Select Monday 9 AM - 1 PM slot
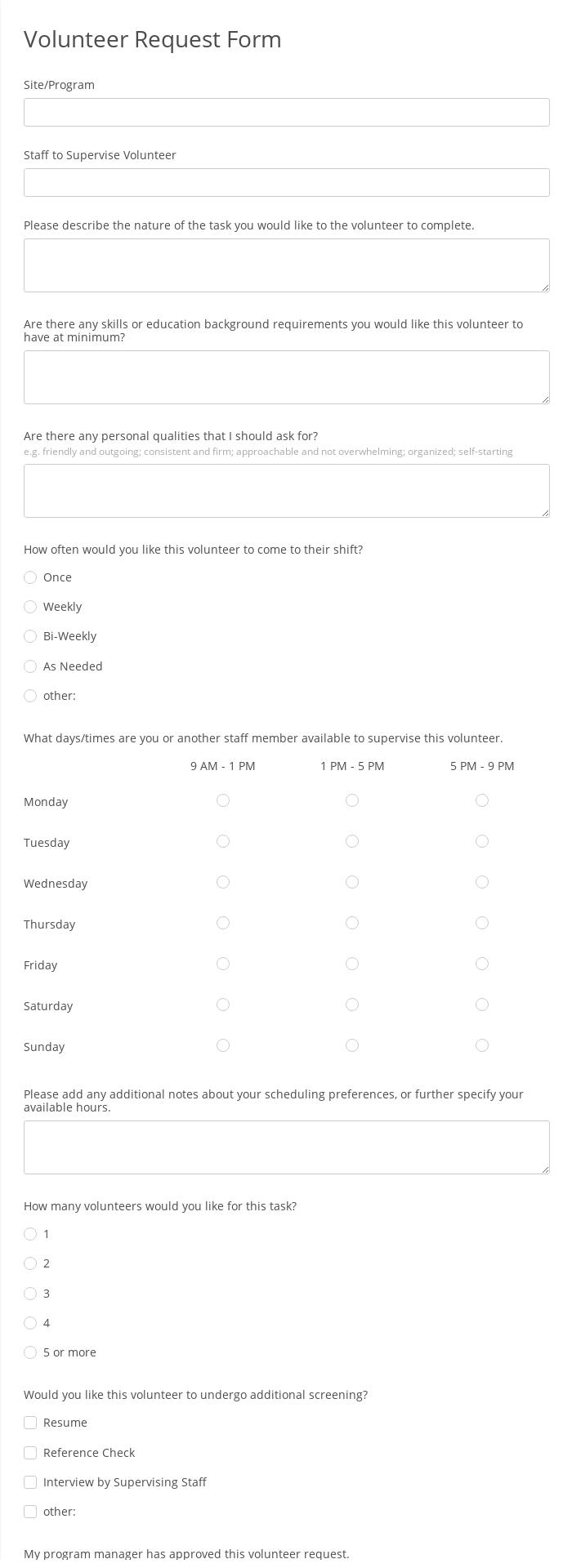 point(223,800)
